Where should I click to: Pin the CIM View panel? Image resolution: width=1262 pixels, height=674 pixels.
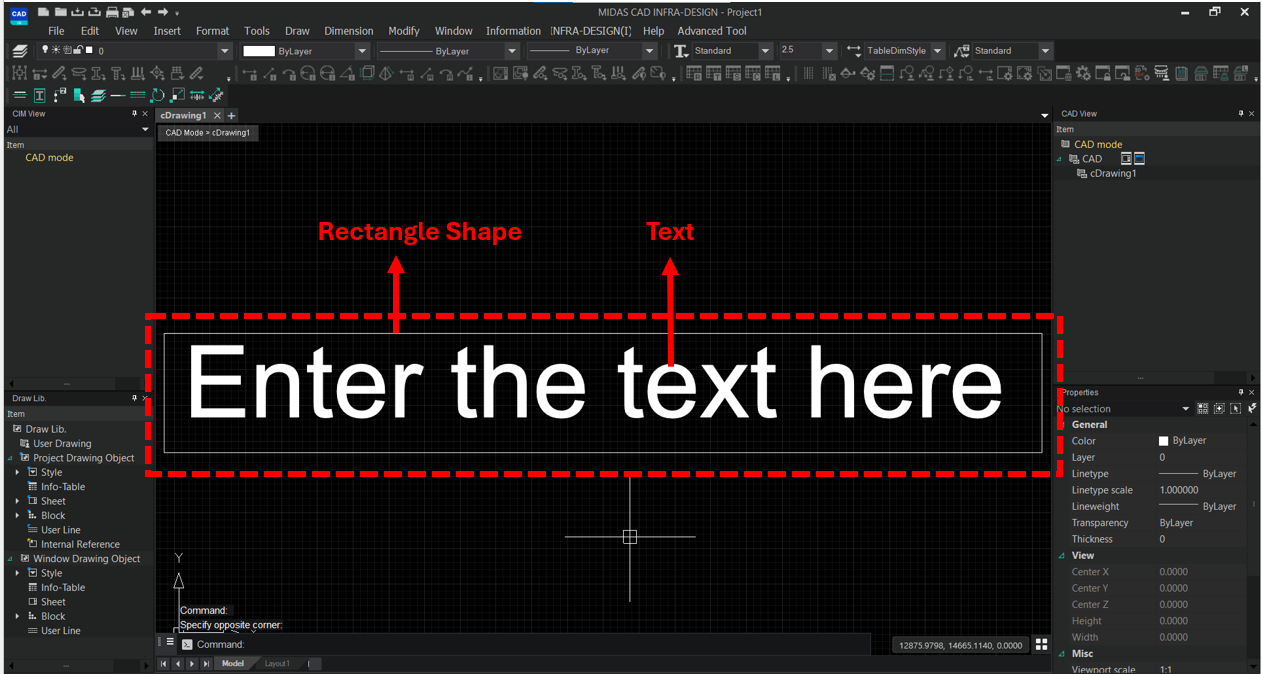pyautogui.click(x=135, y=114)
